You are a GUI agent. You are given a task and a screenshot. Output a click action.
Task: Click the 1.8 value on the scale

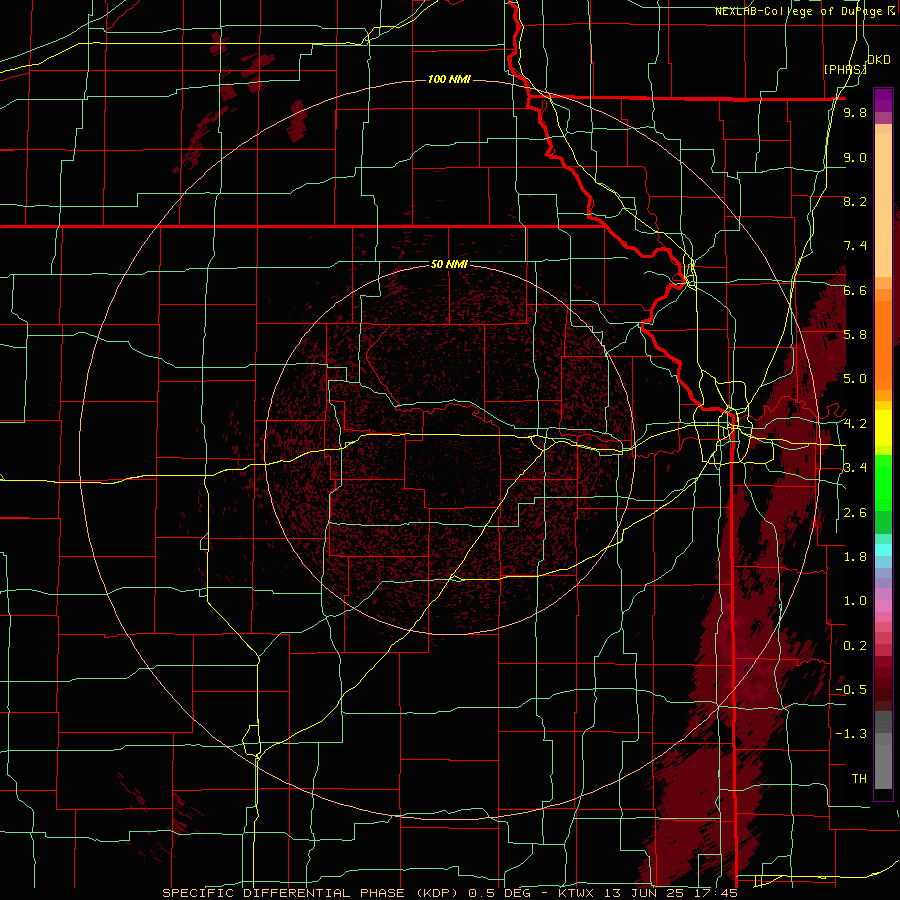tap(855, 557)
